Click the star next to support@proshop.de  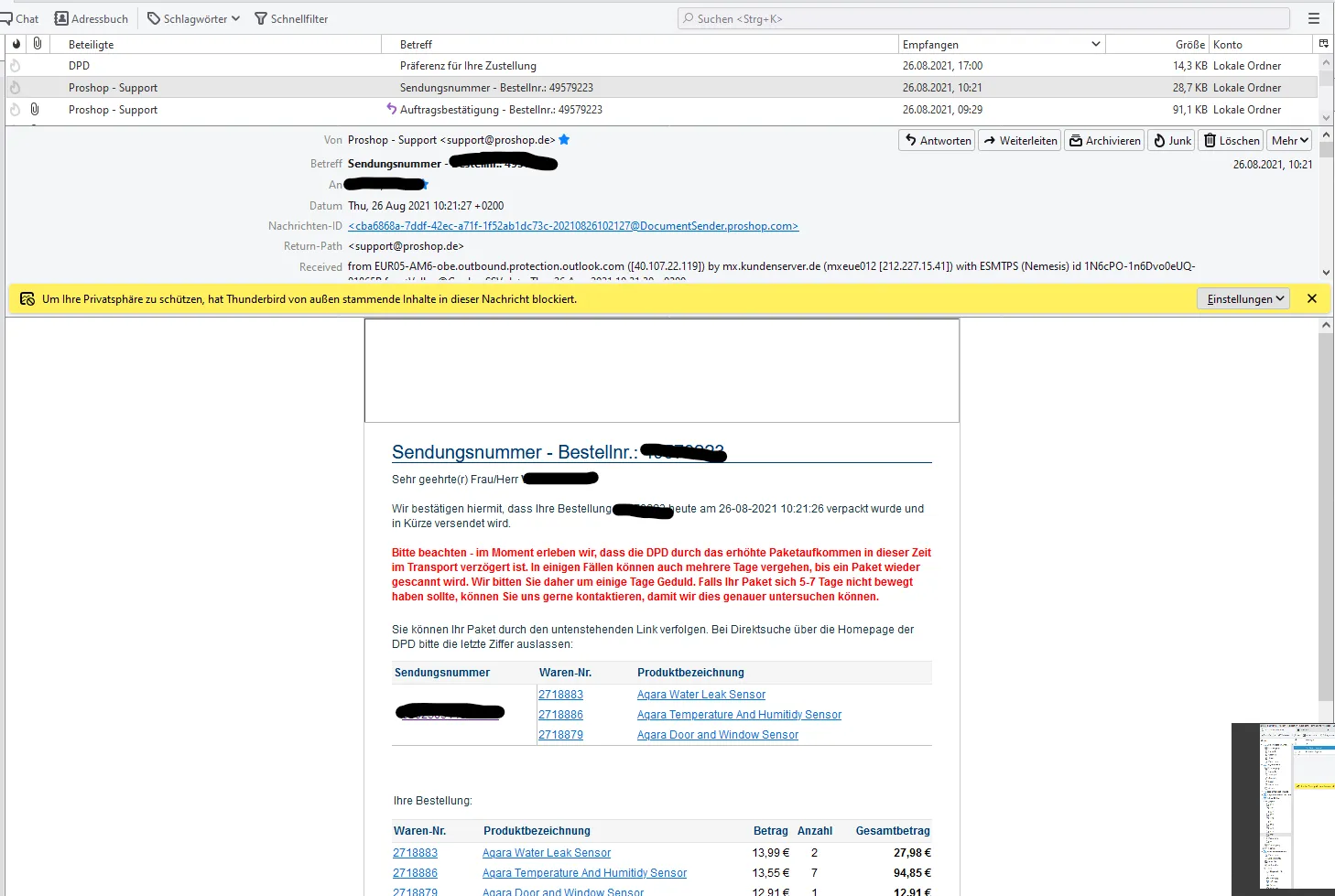click(x=564, y=140)
